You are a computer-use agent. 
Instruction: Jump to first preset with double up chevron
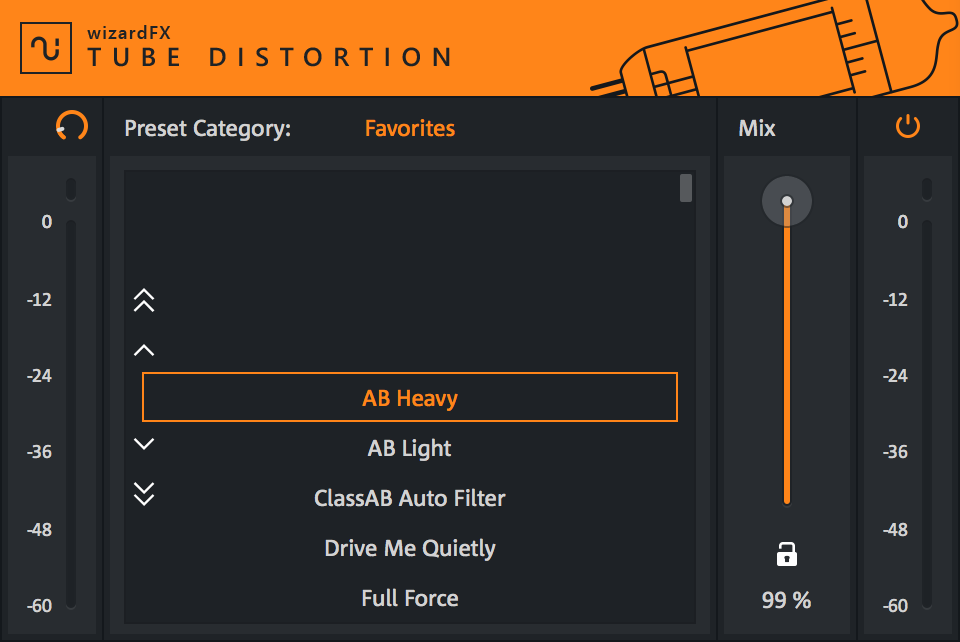click(144, 300)
